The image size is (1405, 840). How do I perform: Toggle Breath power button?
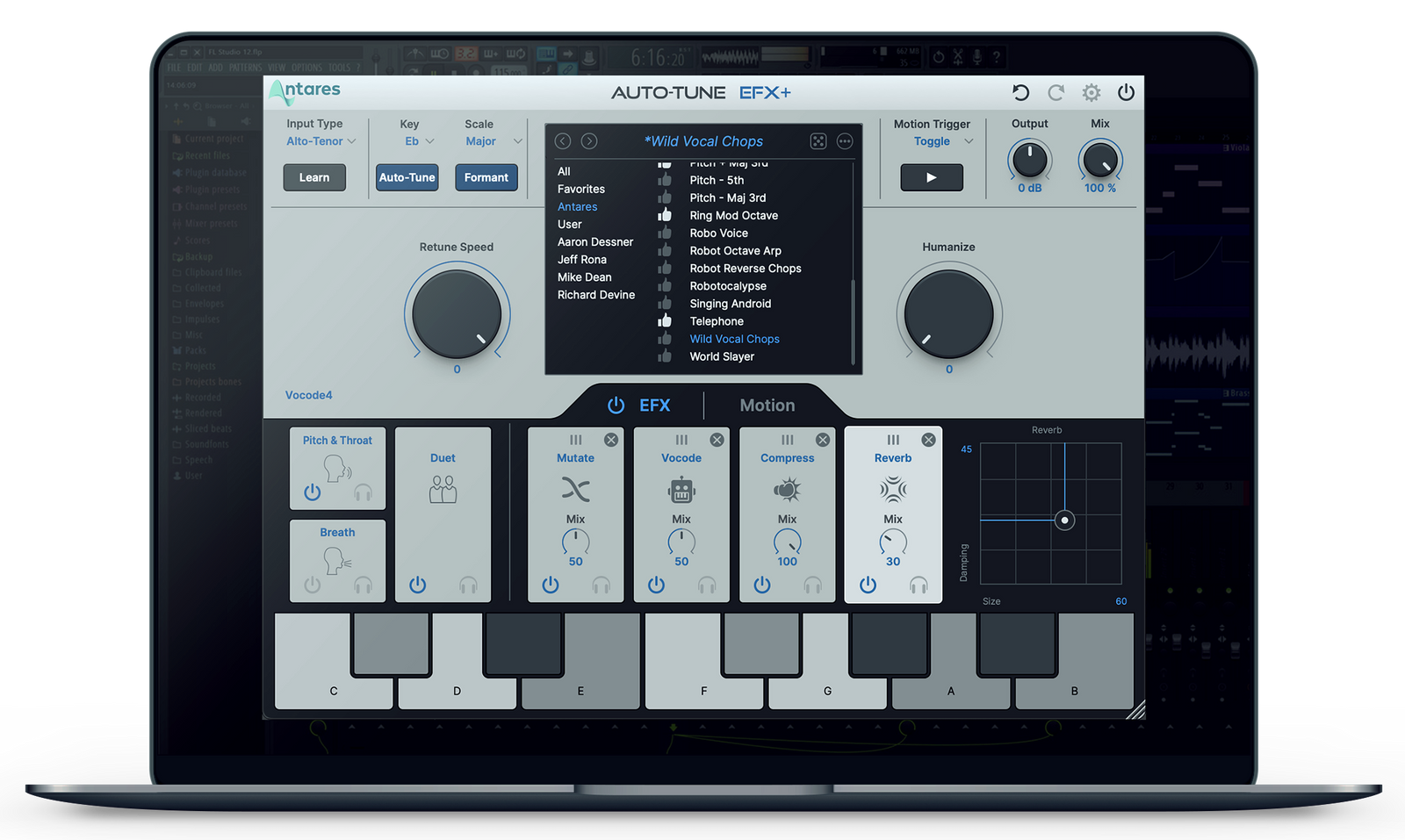point(313,585)
